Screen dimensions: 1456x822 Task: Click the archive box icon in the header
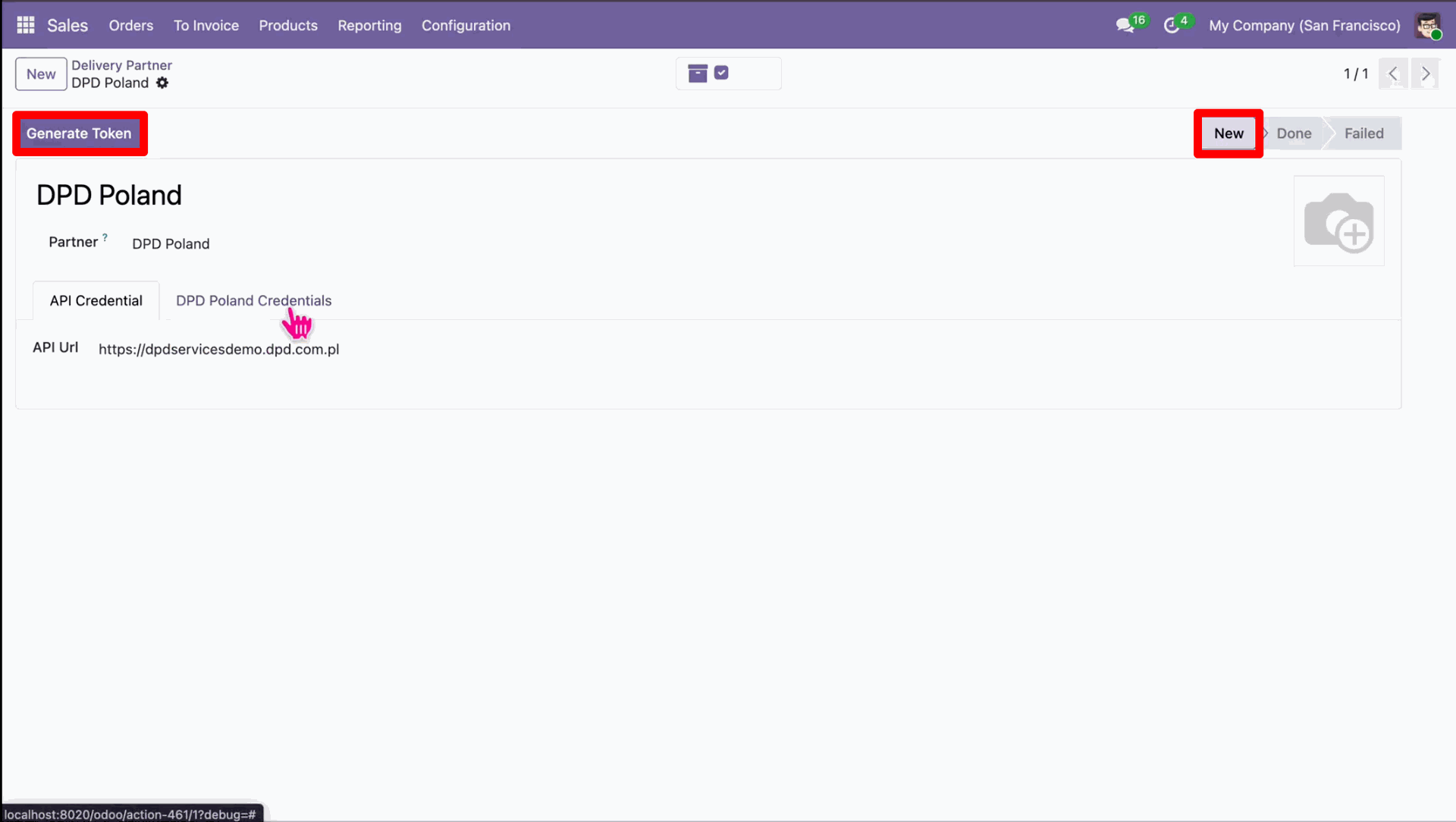pos(698,73)
